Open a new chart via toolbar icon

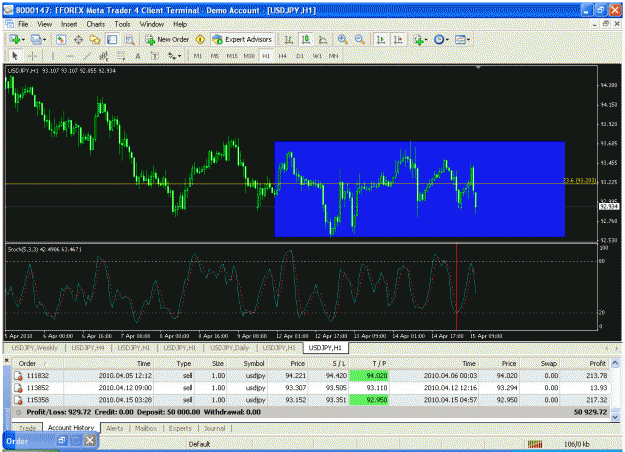coord(15,39)
